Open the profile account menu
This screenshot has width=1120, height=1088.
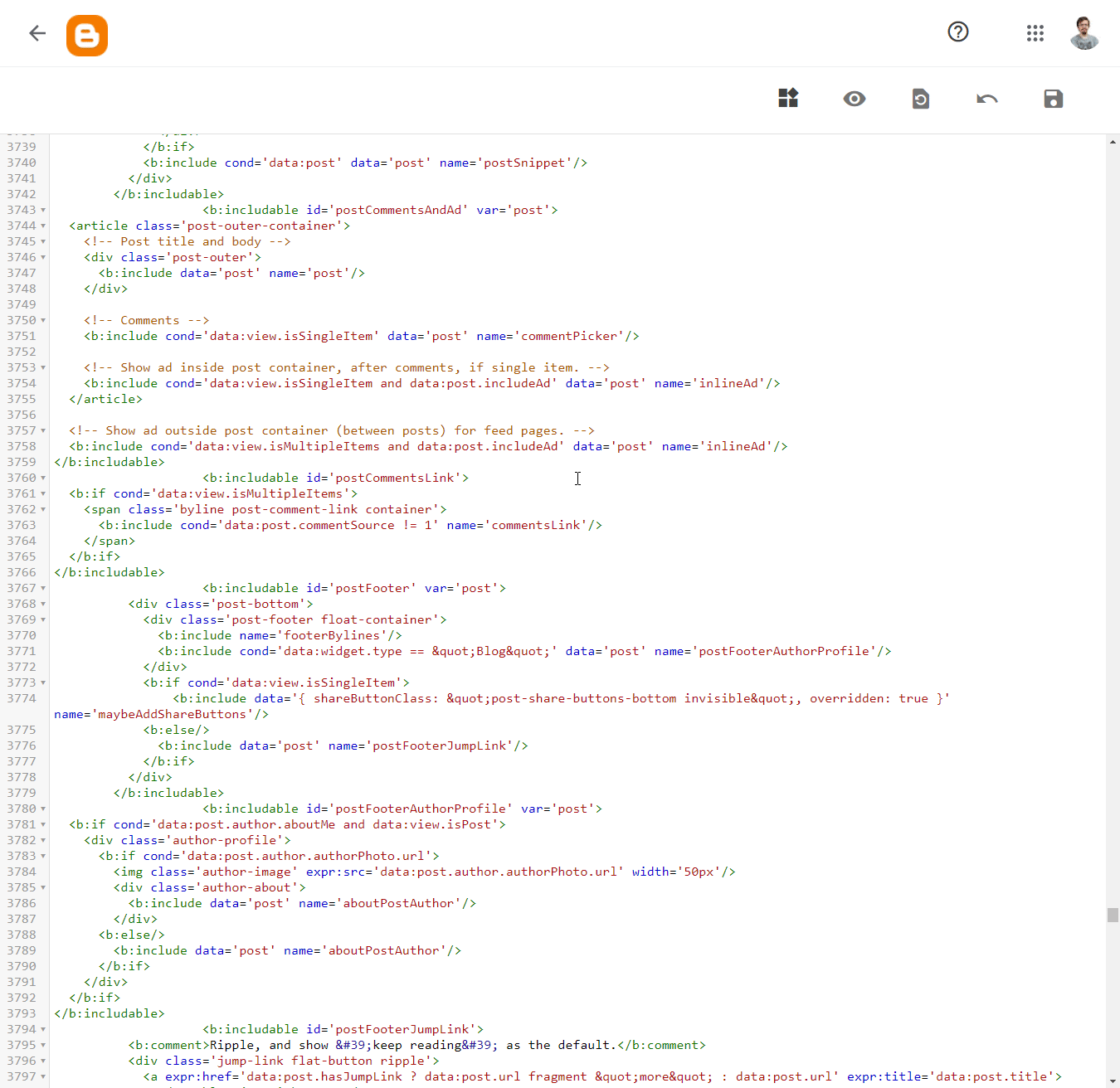tap(1083, 33)
